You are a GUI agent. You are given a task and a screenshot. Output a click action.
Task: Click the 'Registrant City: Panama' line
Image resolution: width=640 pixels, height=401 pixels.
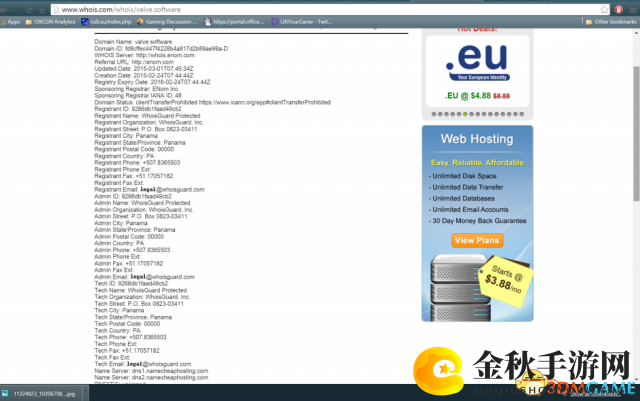(126, 136)
